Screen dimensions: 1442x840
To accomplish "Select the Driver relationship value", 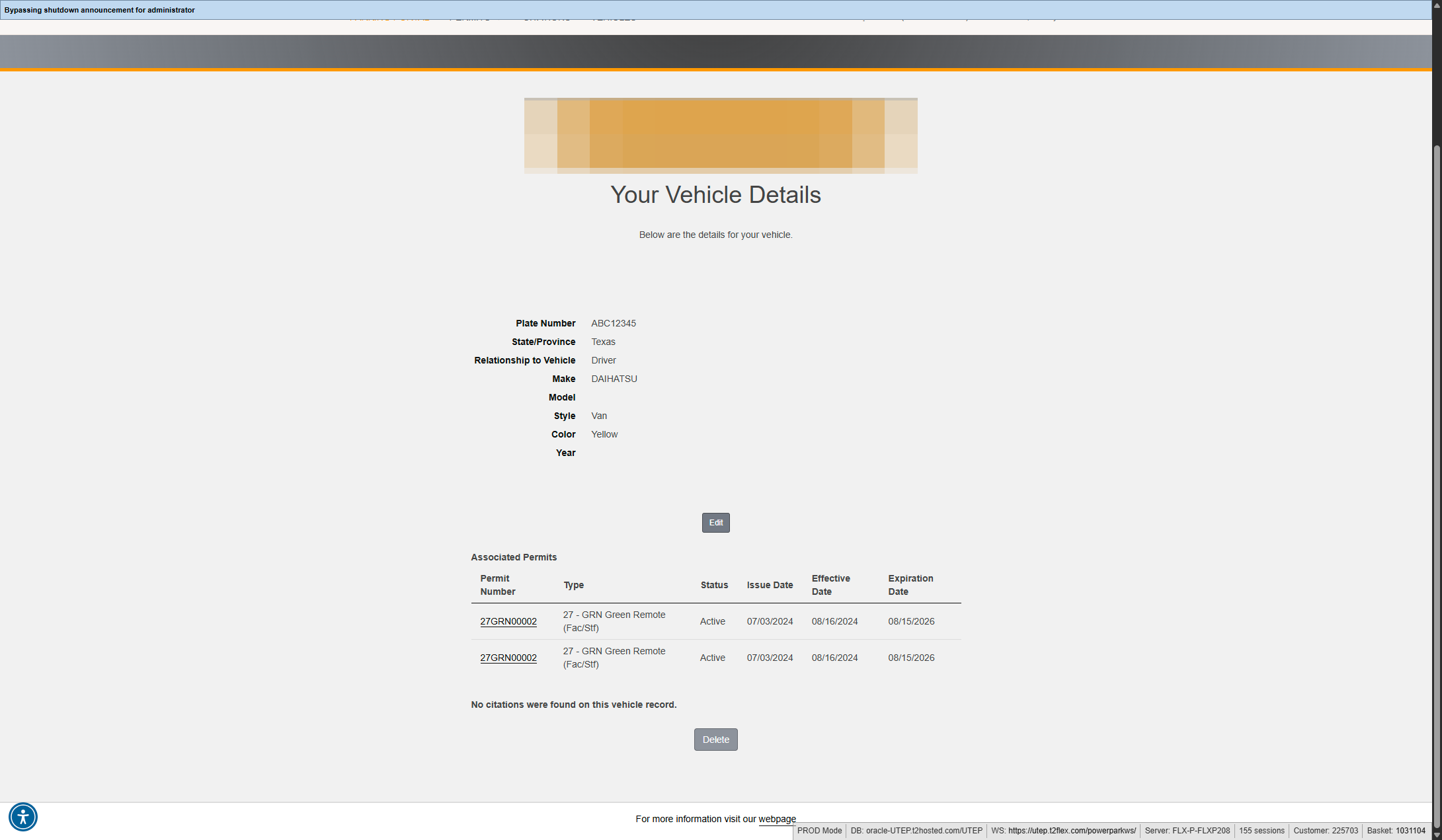I will [604, 360].
